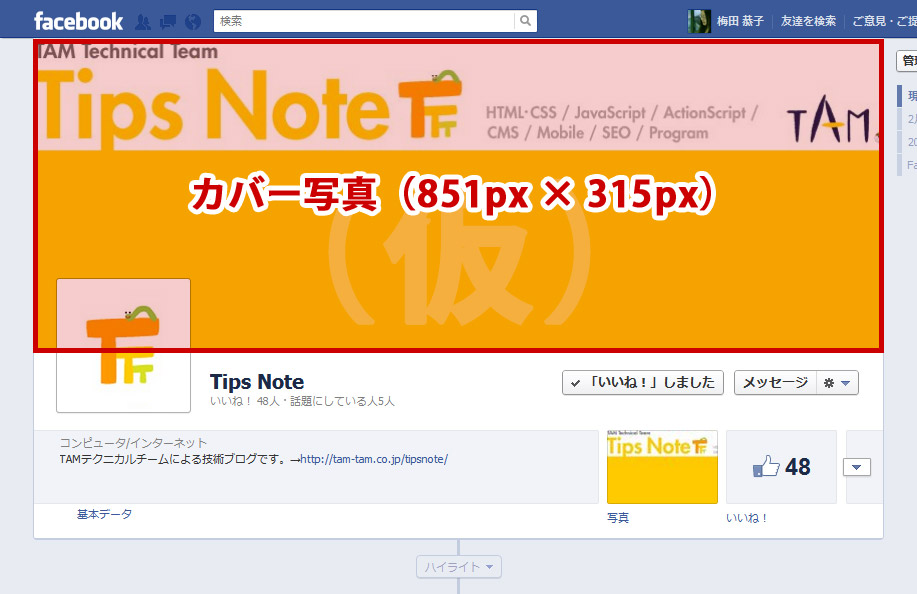Click the Facebook logo
This screenshot has height=594, width=917.
(x=78, y=22)
